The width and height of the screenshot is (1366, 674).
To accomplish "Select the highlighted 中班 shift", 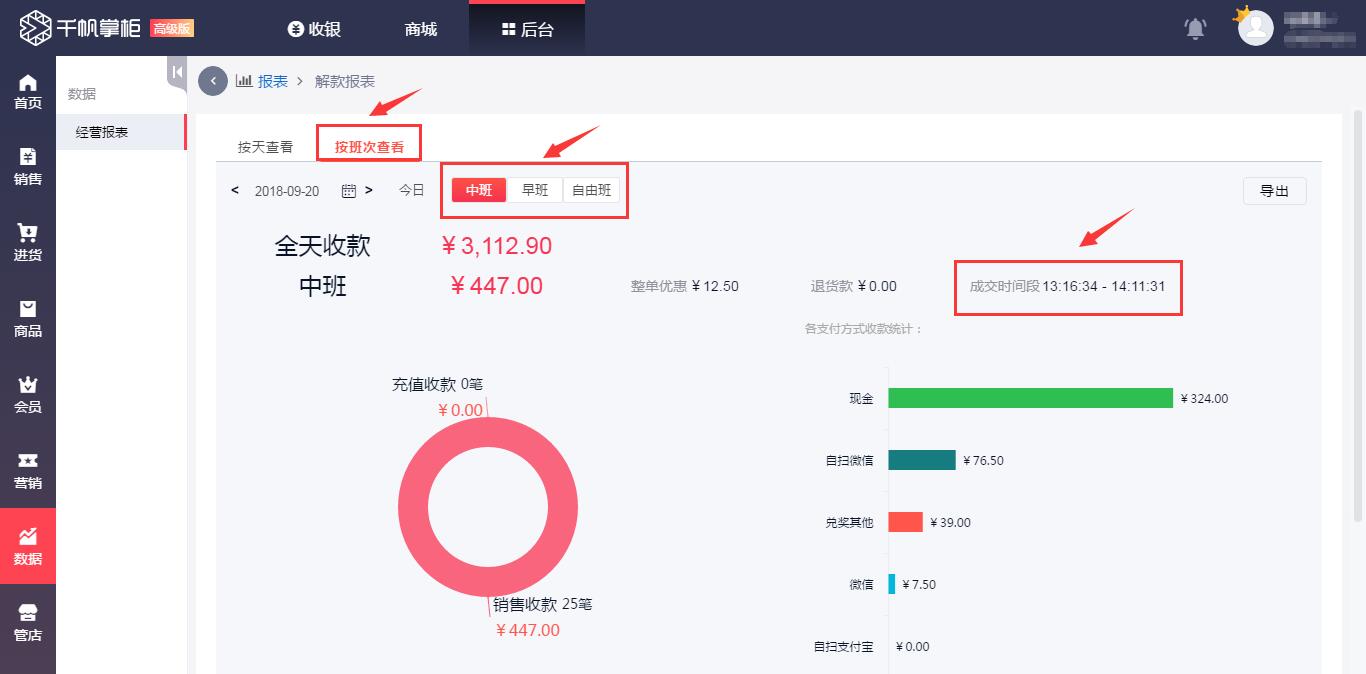I will [479, 189].
